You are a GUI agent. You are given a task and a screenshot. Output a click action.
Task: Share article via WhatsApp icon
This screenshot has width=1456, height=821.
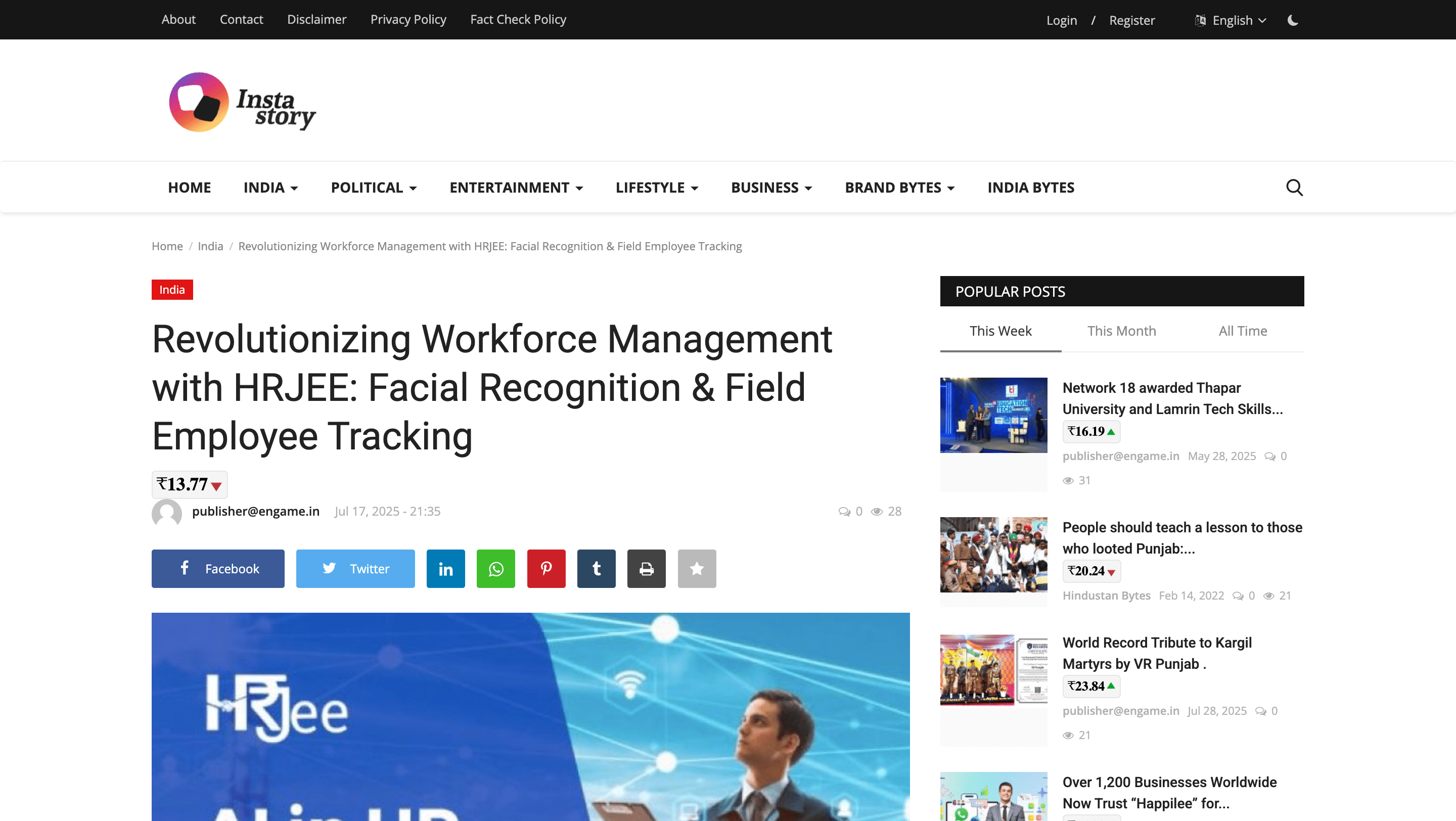point(495,568)
